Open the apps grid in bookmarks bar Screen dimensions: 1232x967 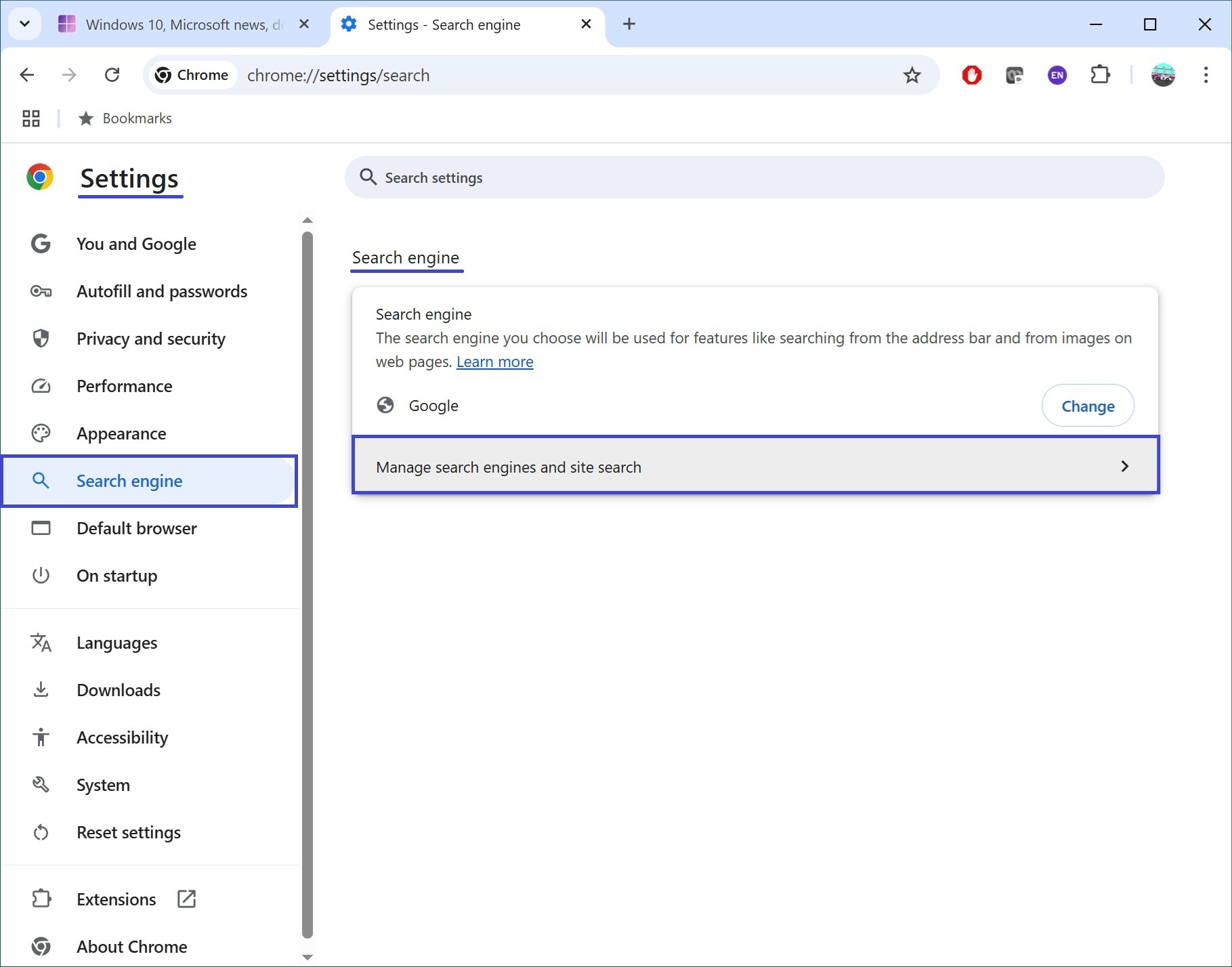point(31,119)
